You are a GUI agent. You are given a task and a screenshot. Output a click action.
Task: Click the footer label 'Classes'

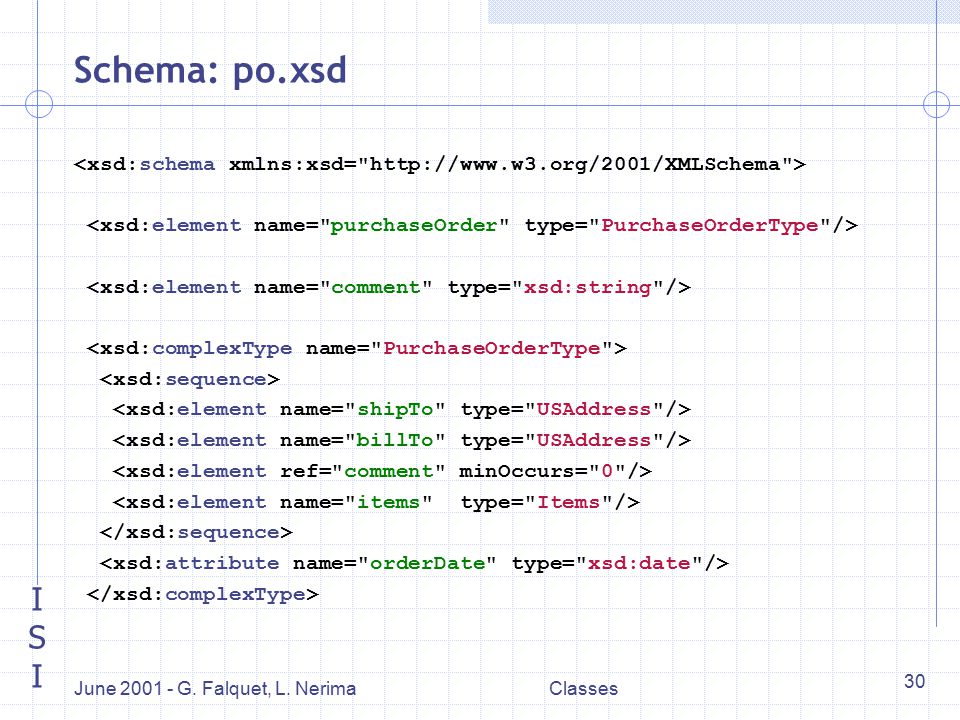pyautogui.click(x=583, y=689)
